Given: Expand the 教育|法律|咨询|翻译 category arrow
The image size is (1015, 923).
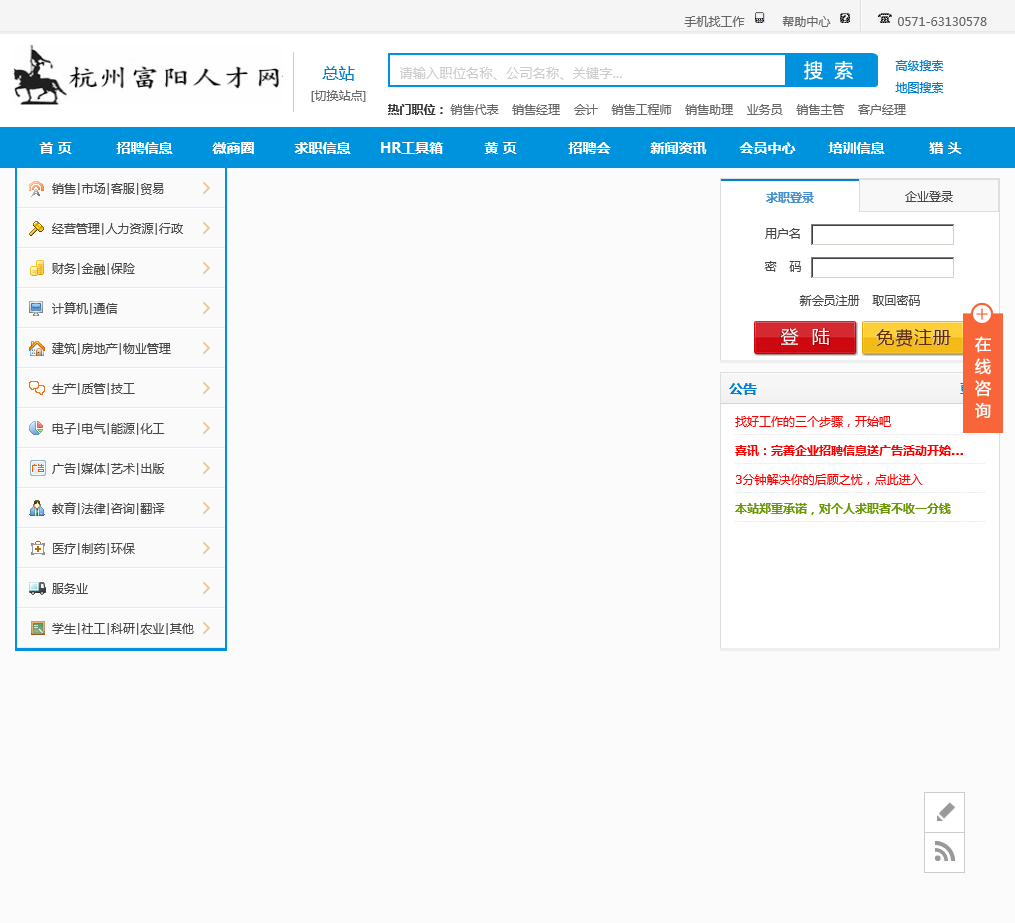Looking at the screenshot, I should coord(206,509).
